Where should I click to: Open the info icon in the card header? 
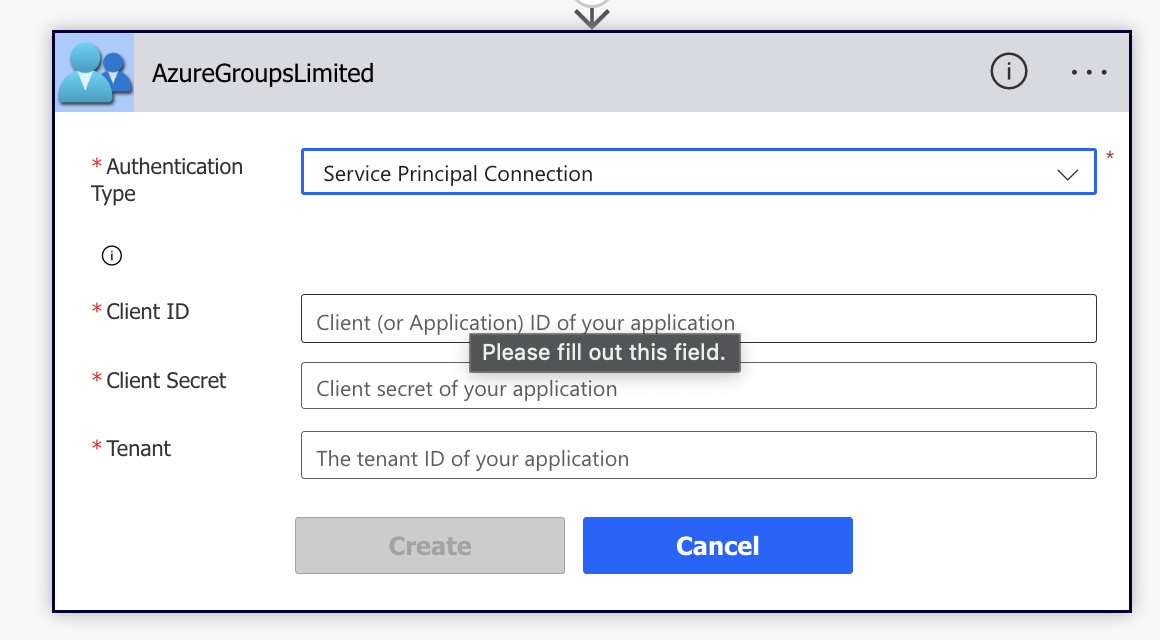pos(1008,71)
